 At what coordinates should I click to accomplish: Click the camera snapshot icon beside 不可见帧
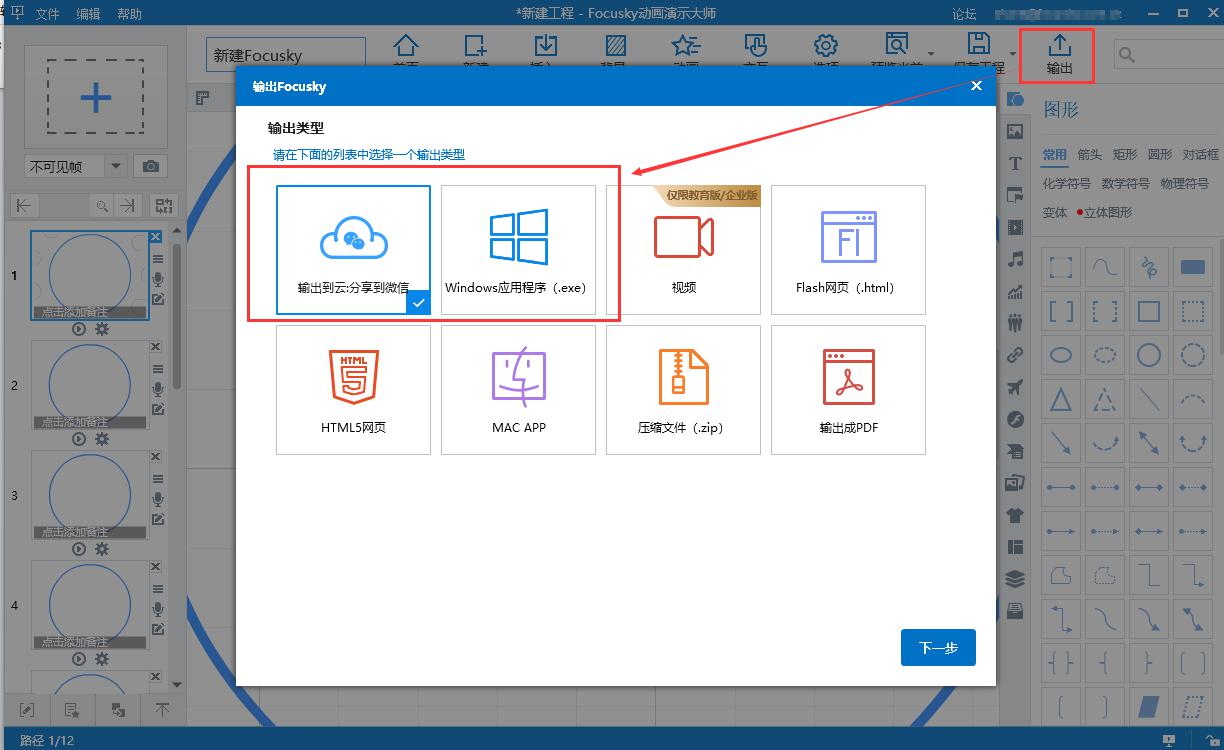tap(151, 167)
